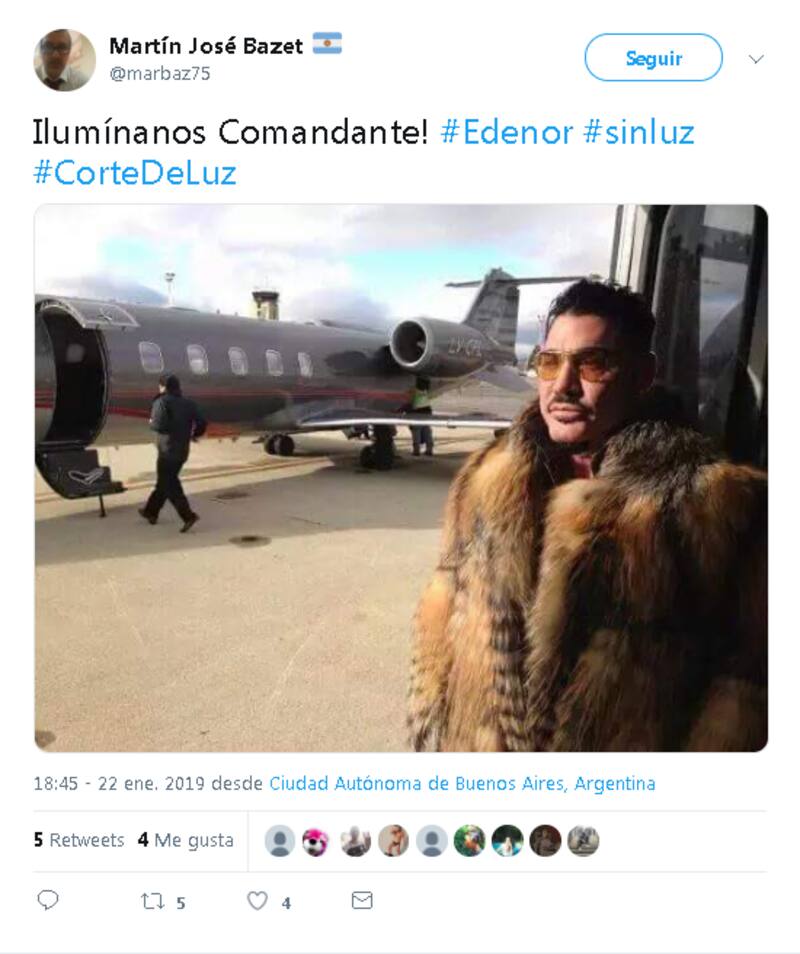Viewport: 800px width, 954px height.
Task: View the 4 Me gusta list
Action: 186,840
